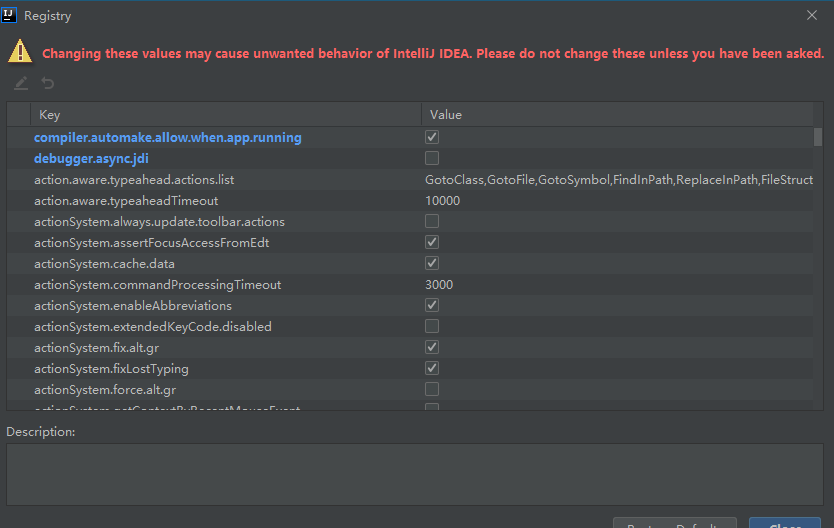834x528 pixels.
Task: Select action.aware.typeaheadTimeout key
Action: 126,200
